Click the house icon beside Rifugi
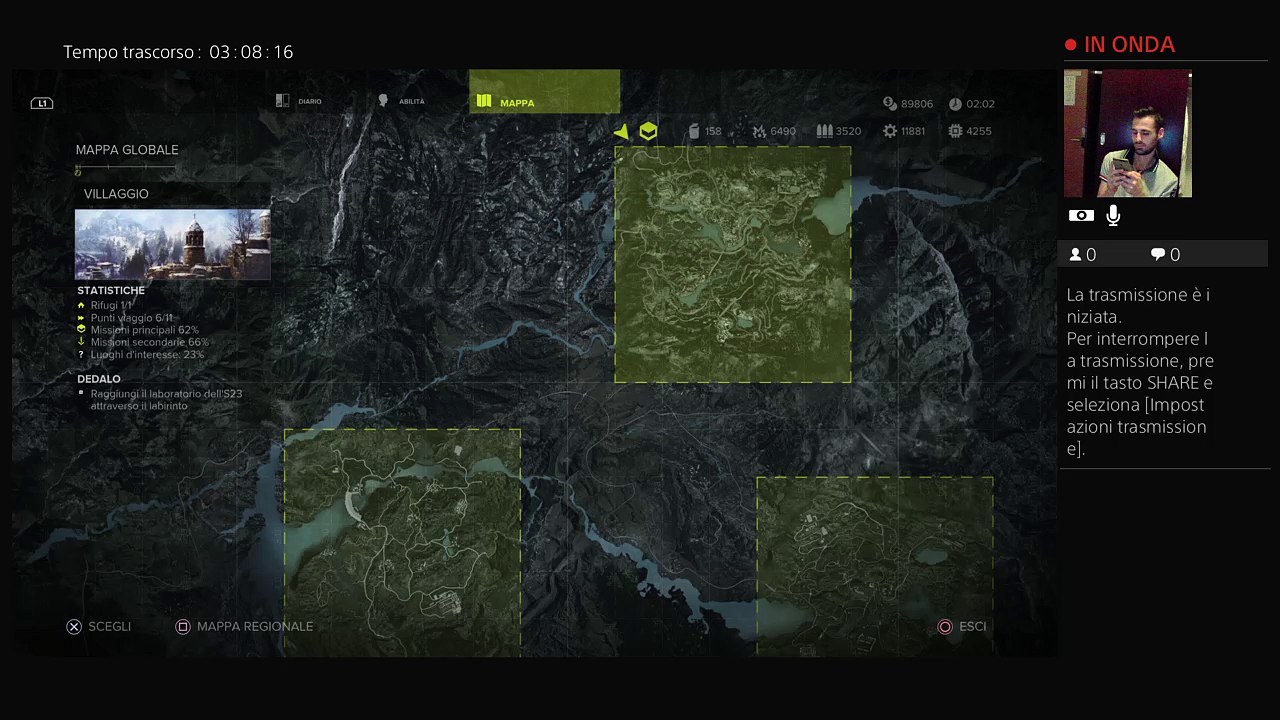 [x=81, y=305]
